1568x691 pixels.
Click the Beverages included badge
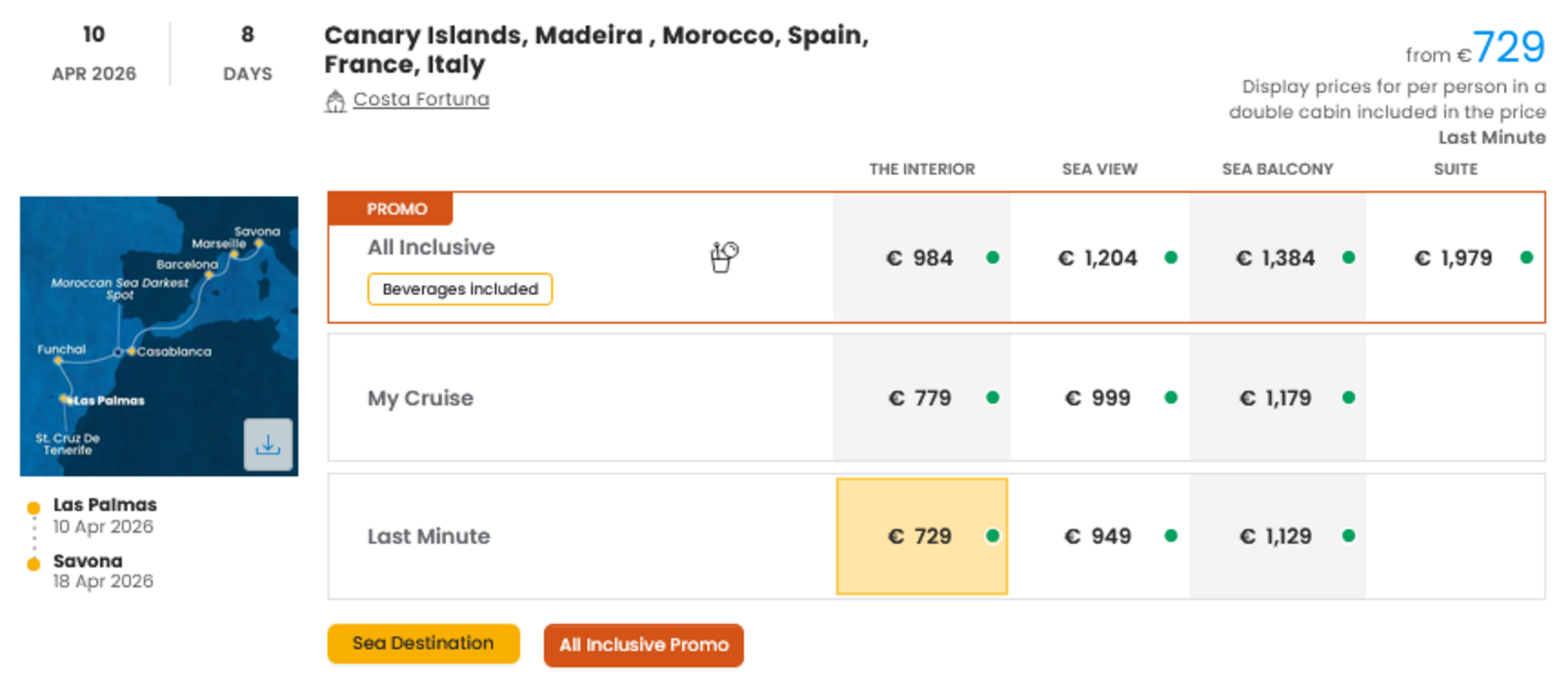click(x=459, y=288)
